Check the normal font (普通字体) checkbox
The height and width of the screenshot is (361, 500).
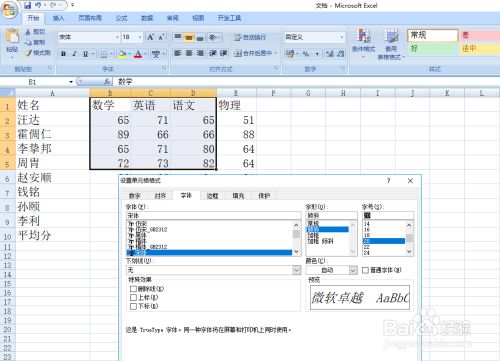pyautogui.click(x=365, y=270)
